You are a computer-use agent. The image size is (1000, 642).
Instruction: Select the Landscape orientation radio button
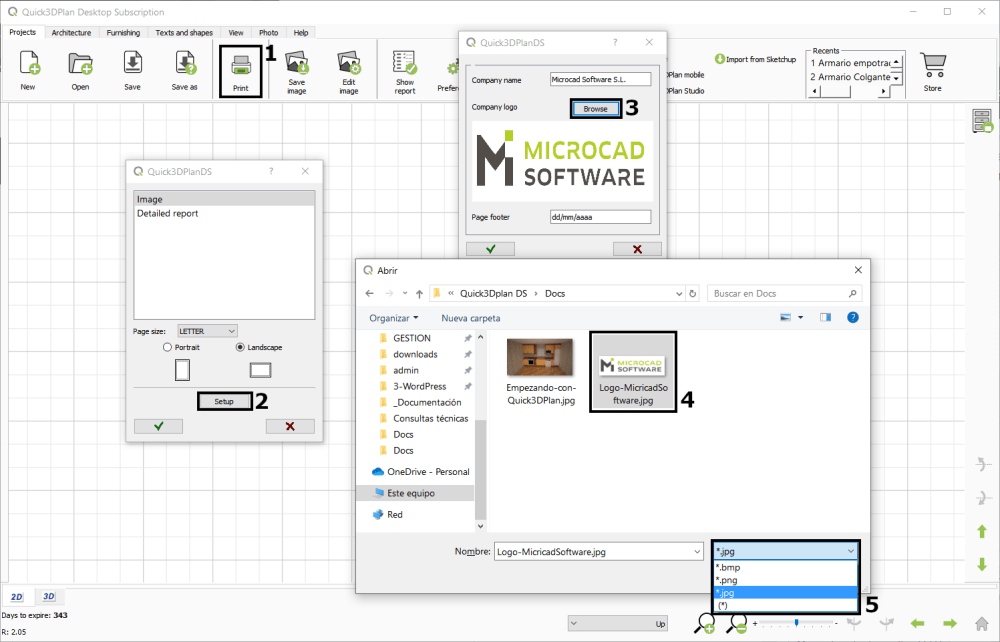[240, 347]
